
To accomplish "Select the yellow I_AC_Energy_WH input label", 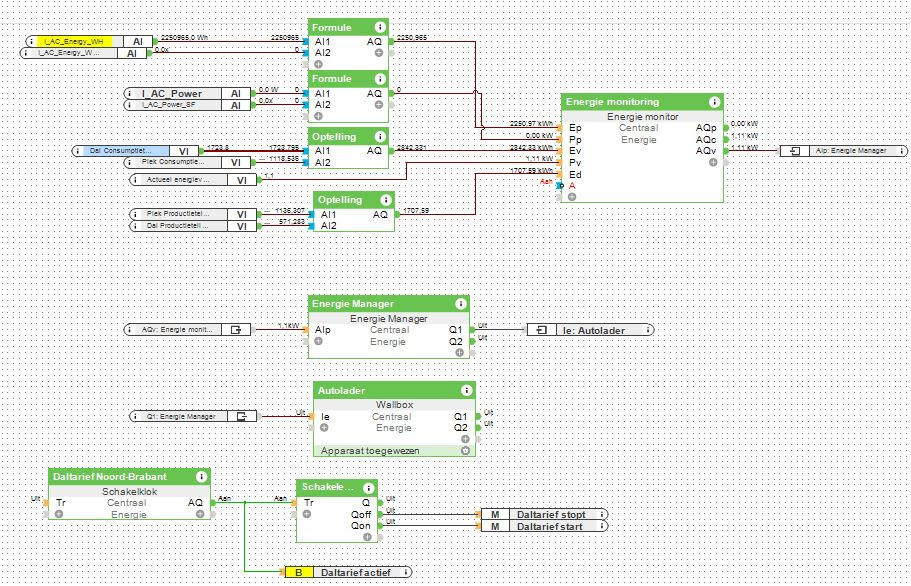I will (x=77, y=41).
